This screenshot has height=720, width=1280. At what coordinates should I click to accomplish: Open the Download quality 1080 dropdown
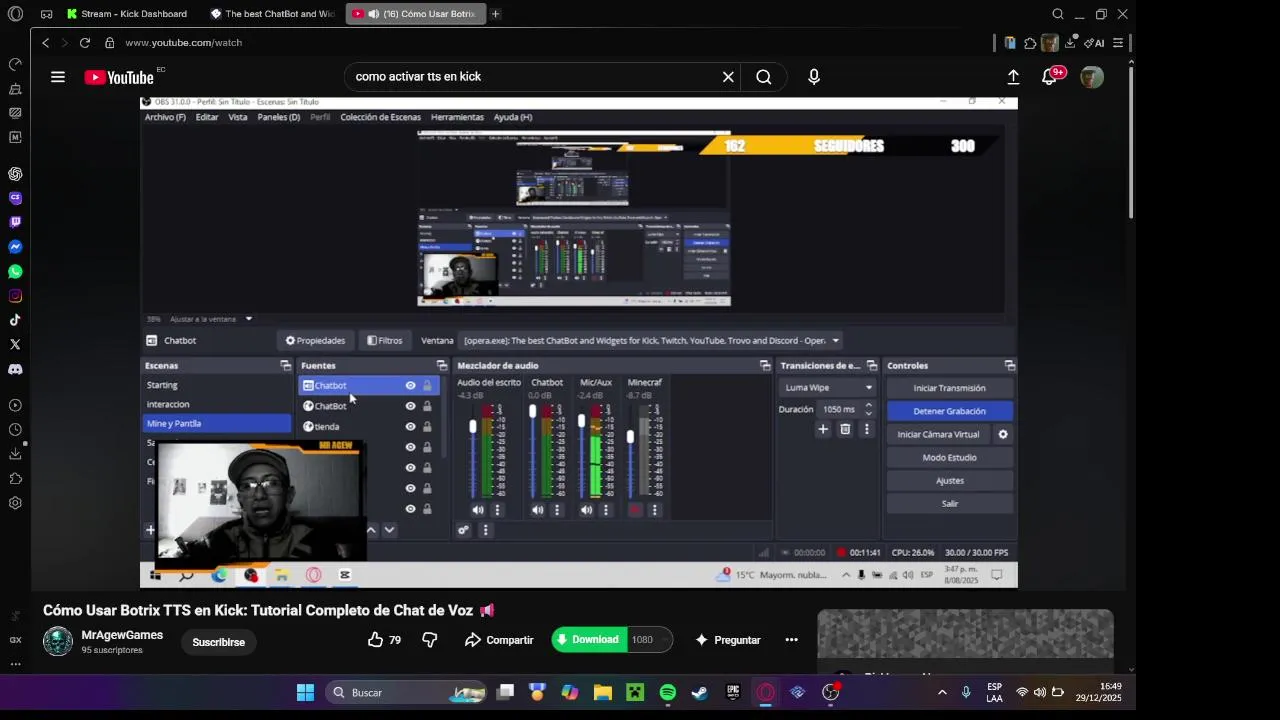click(649, 640)
